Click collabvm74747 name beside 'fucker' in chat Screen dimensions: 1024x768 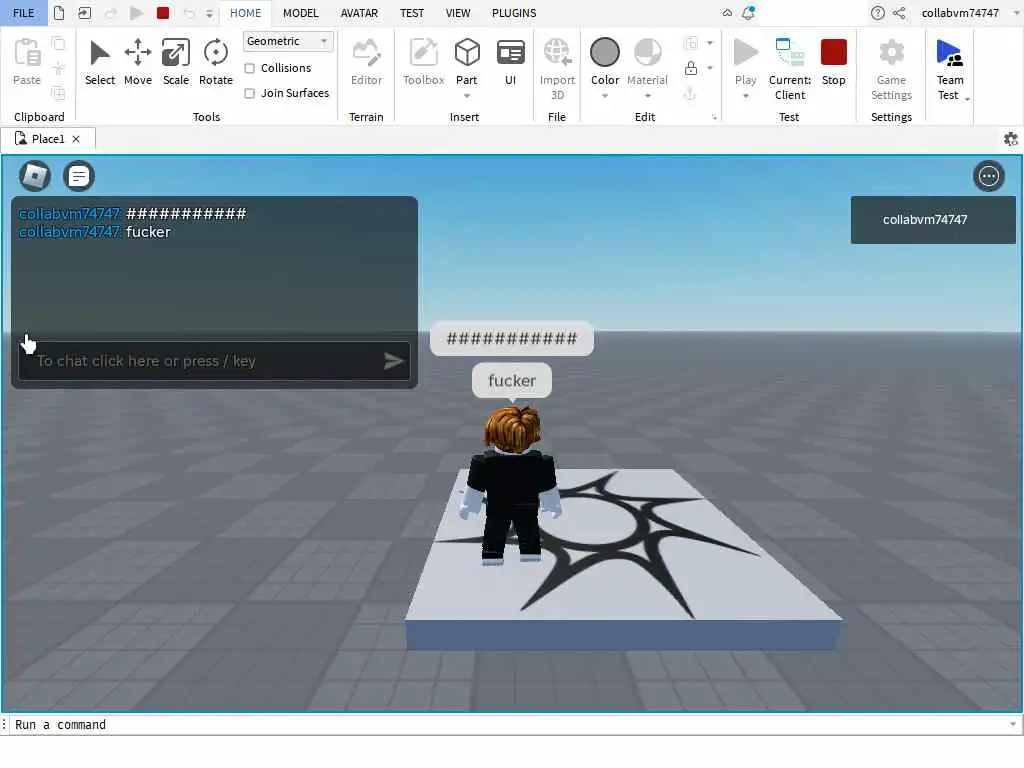click(x=70, y=232)
